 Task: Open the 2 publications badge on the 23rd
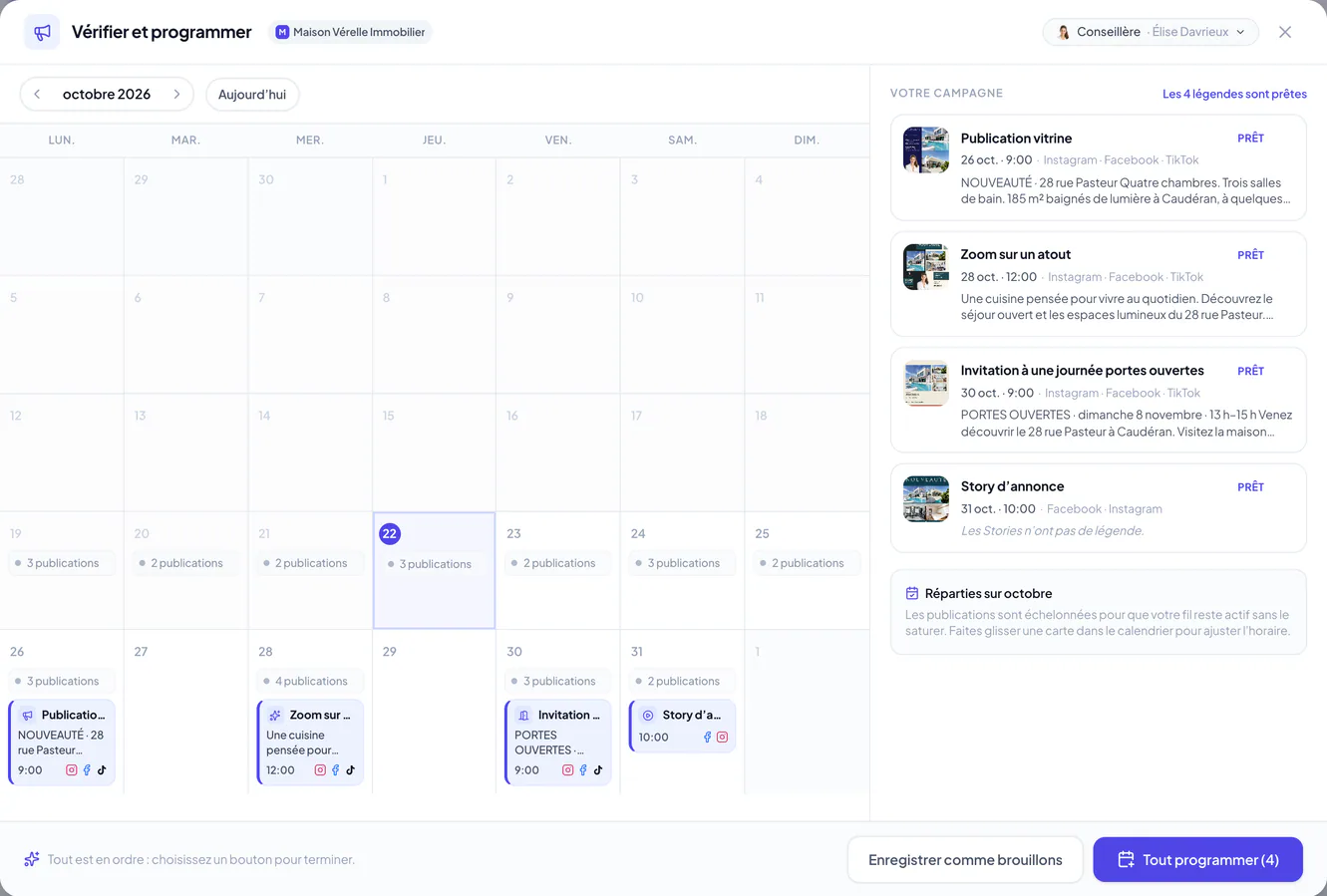click(558, 563)
